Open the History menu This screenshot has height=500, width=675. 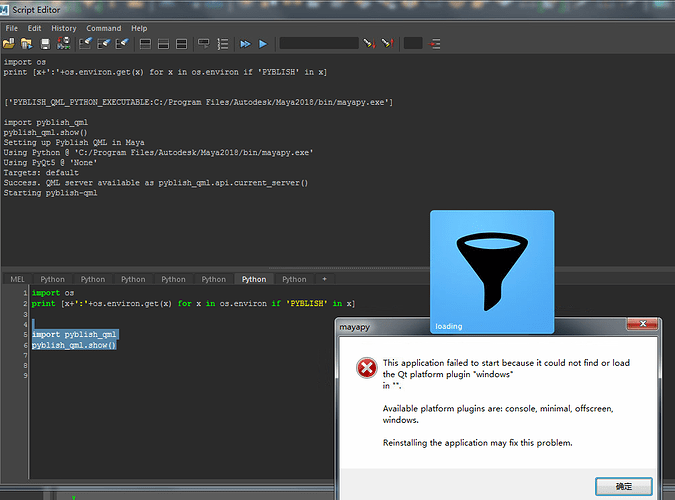(64, 28)
